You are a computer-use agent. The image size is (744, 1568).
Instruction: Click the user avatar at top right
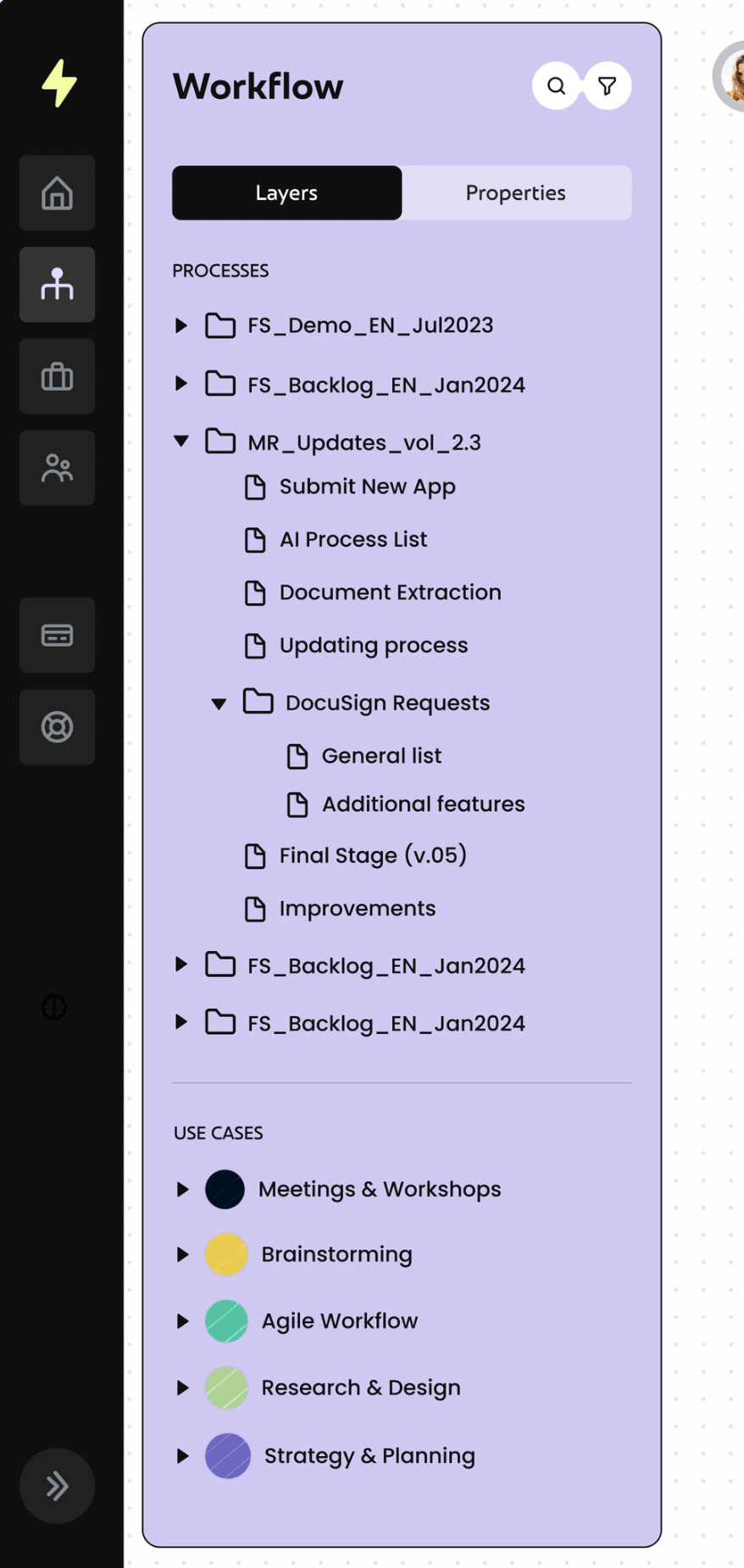[x=730, y=76]
